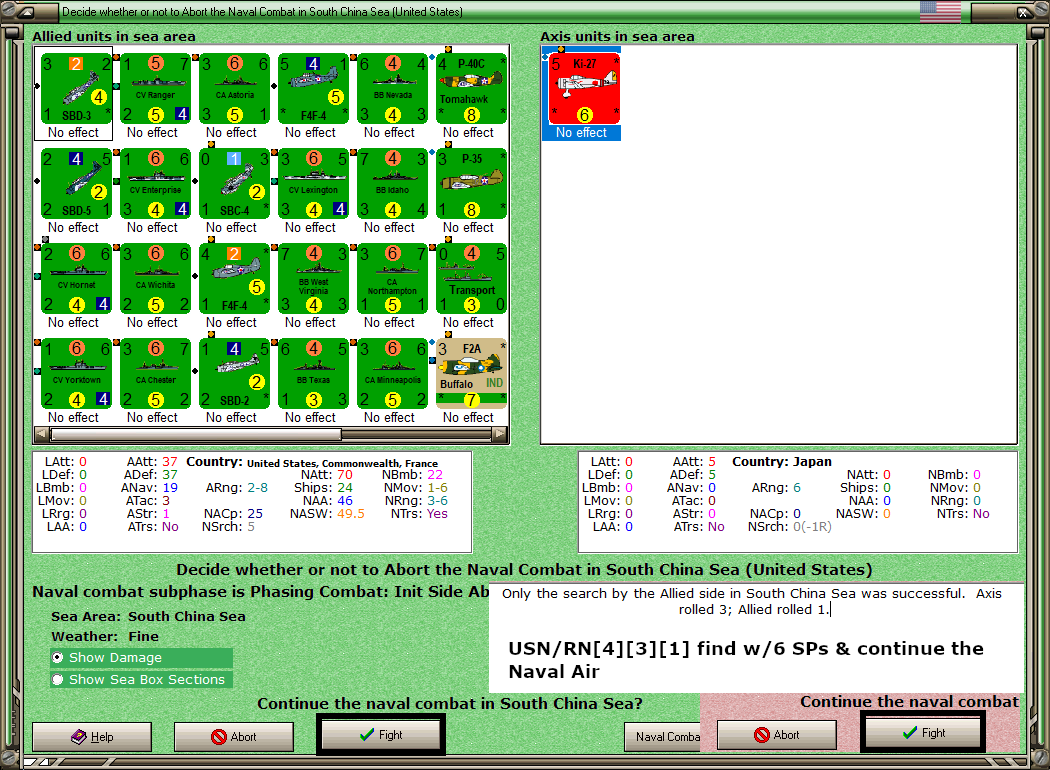Click Abort in the tutorial overlay

pyautogui.click(x=777, y=735)
